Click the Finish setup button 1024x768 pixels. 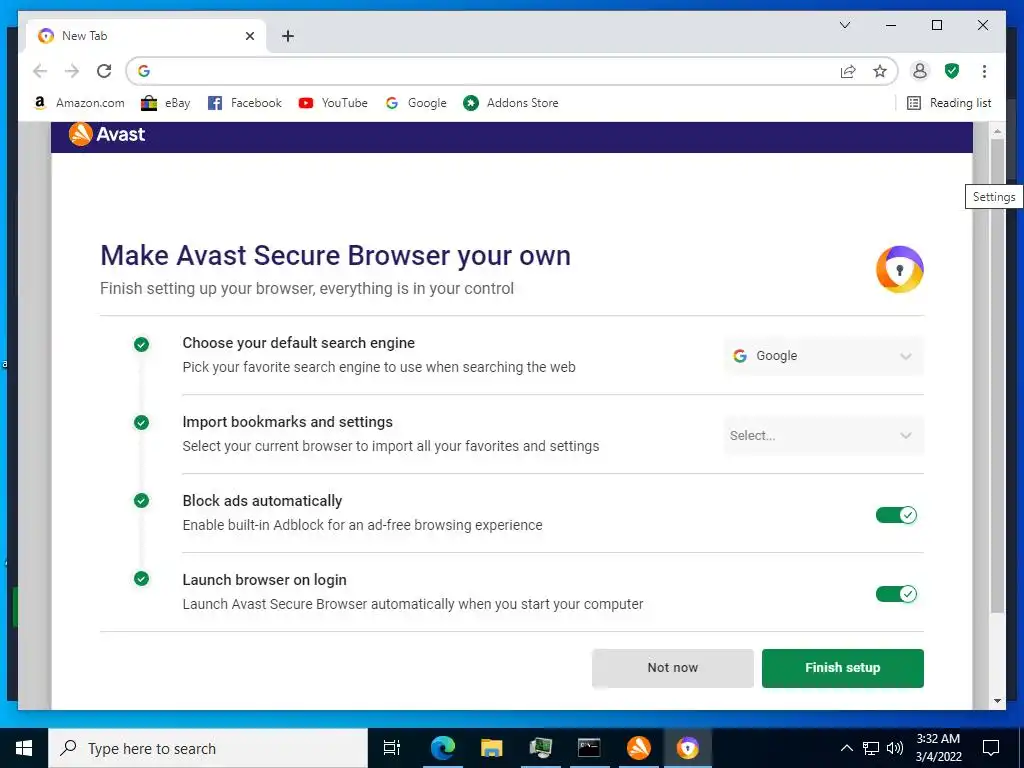842,668
